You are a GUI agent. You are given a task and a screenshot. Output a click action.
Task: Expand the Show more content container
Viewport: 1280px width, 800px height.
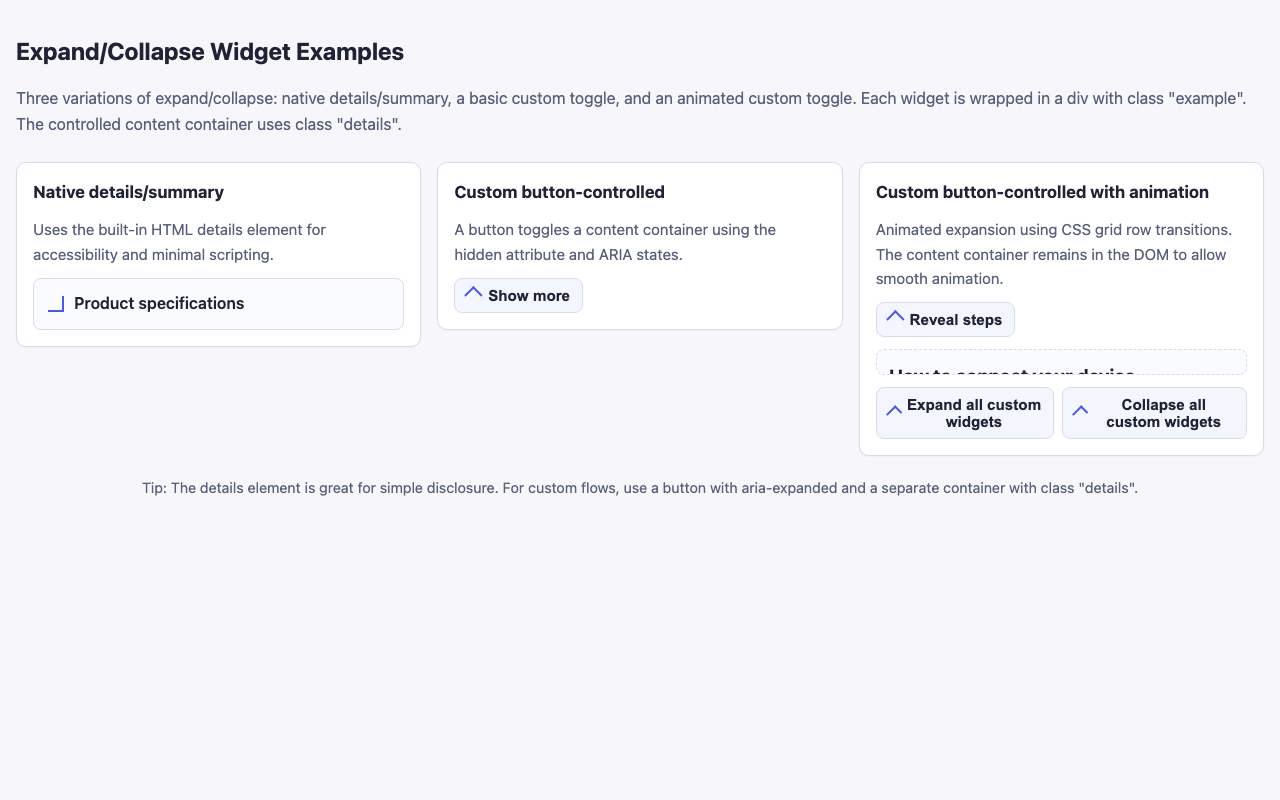tap(518, 295)
